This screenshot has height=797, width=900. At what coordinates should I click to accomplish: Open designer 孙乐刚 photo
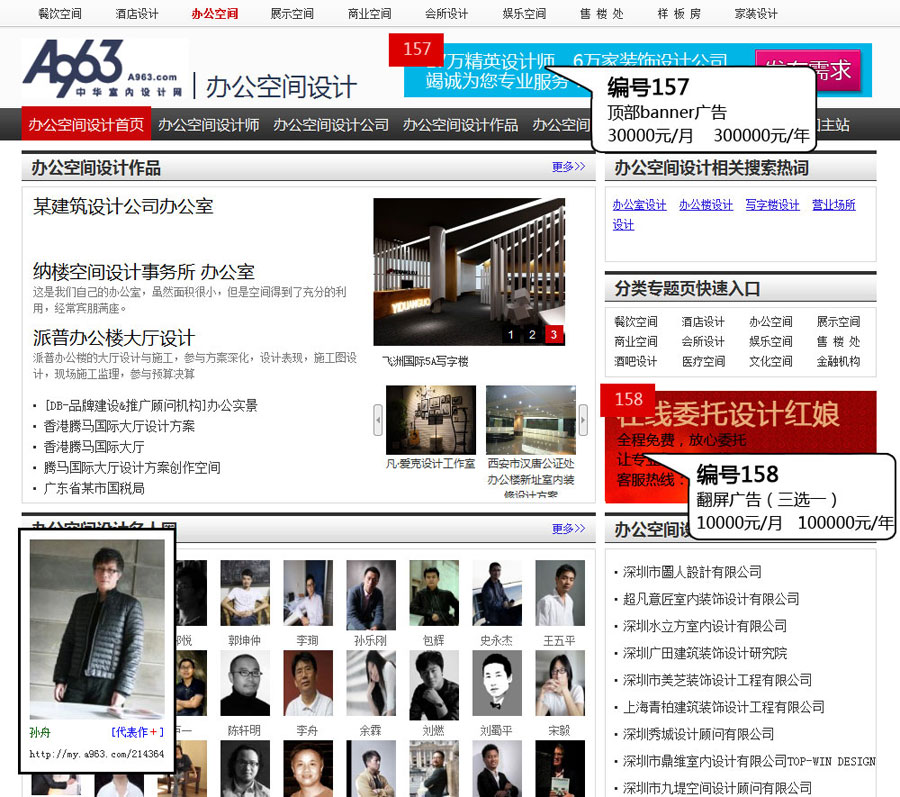tap(371, 595)
